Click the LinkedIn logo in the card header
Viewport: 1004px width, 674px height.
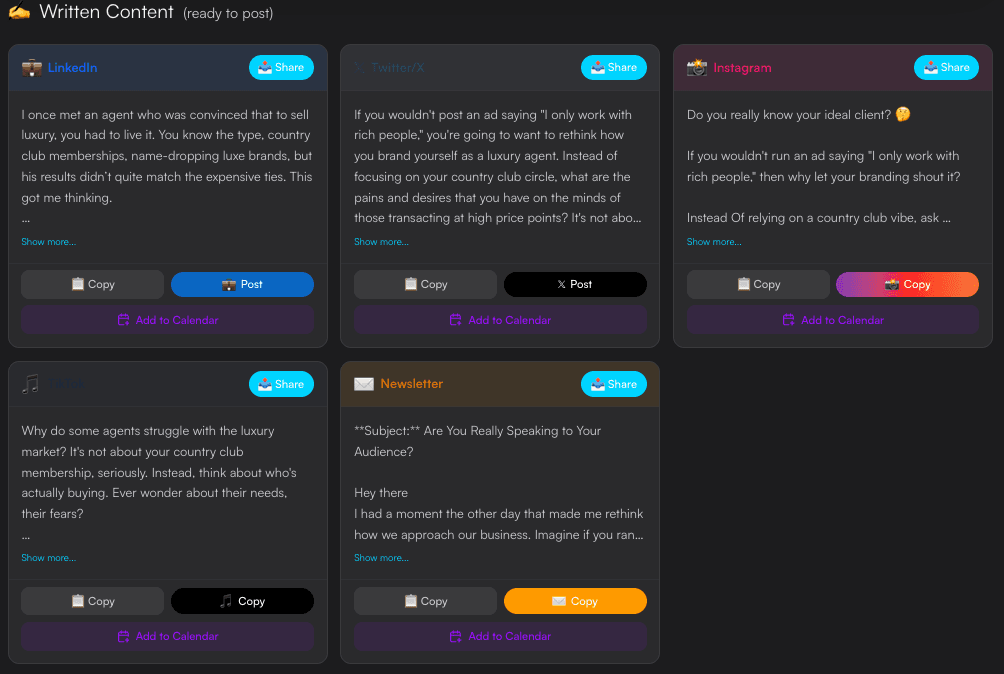coord(29,67)
